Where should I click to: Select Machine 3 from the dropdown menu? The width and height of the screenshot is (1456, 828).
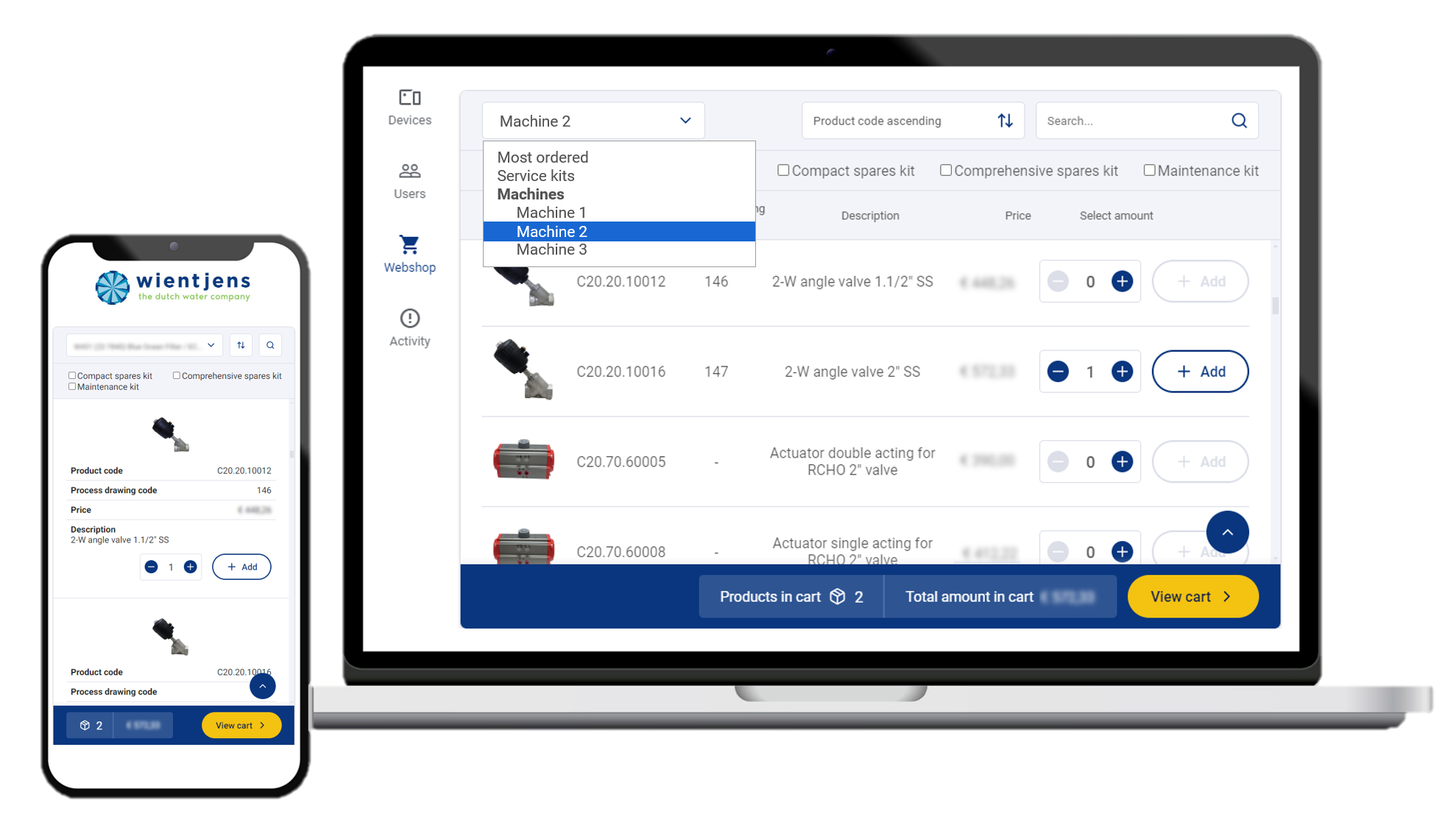point(551,250)
